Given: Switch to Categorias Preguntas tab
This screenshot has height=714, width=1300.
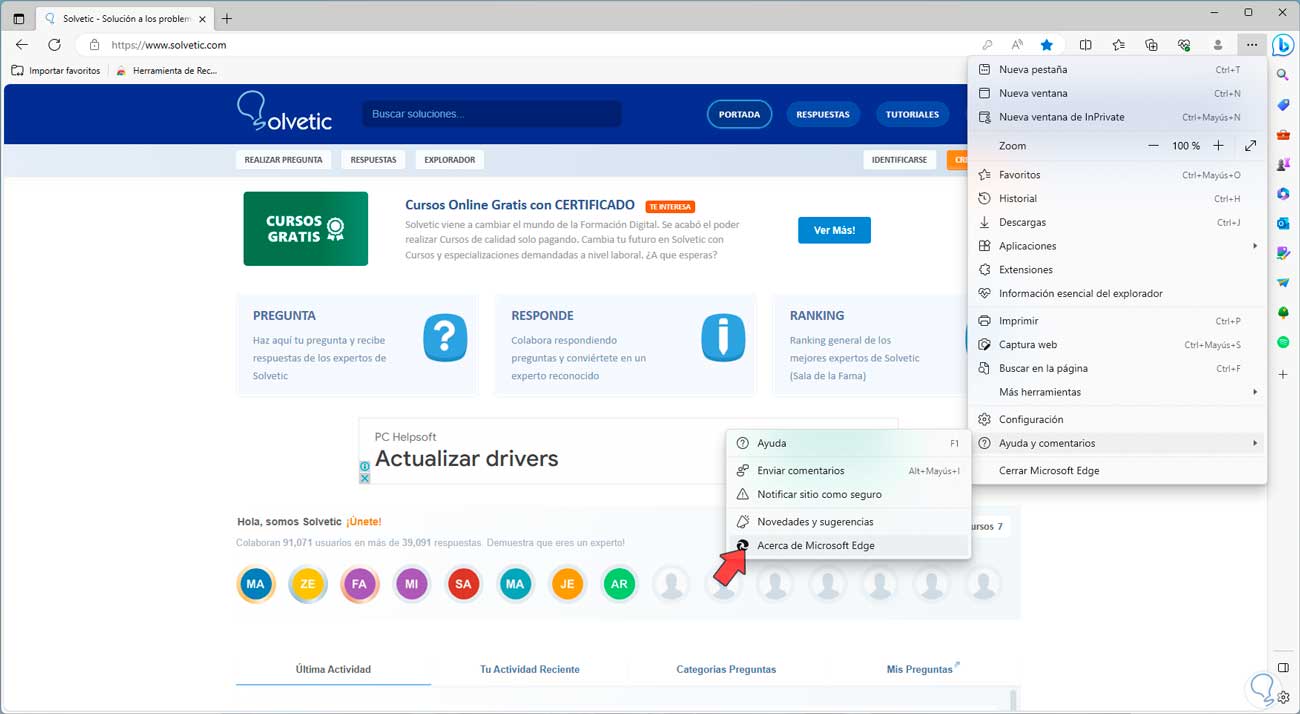Looking at the screenshot, I should [x=726, y=669].
